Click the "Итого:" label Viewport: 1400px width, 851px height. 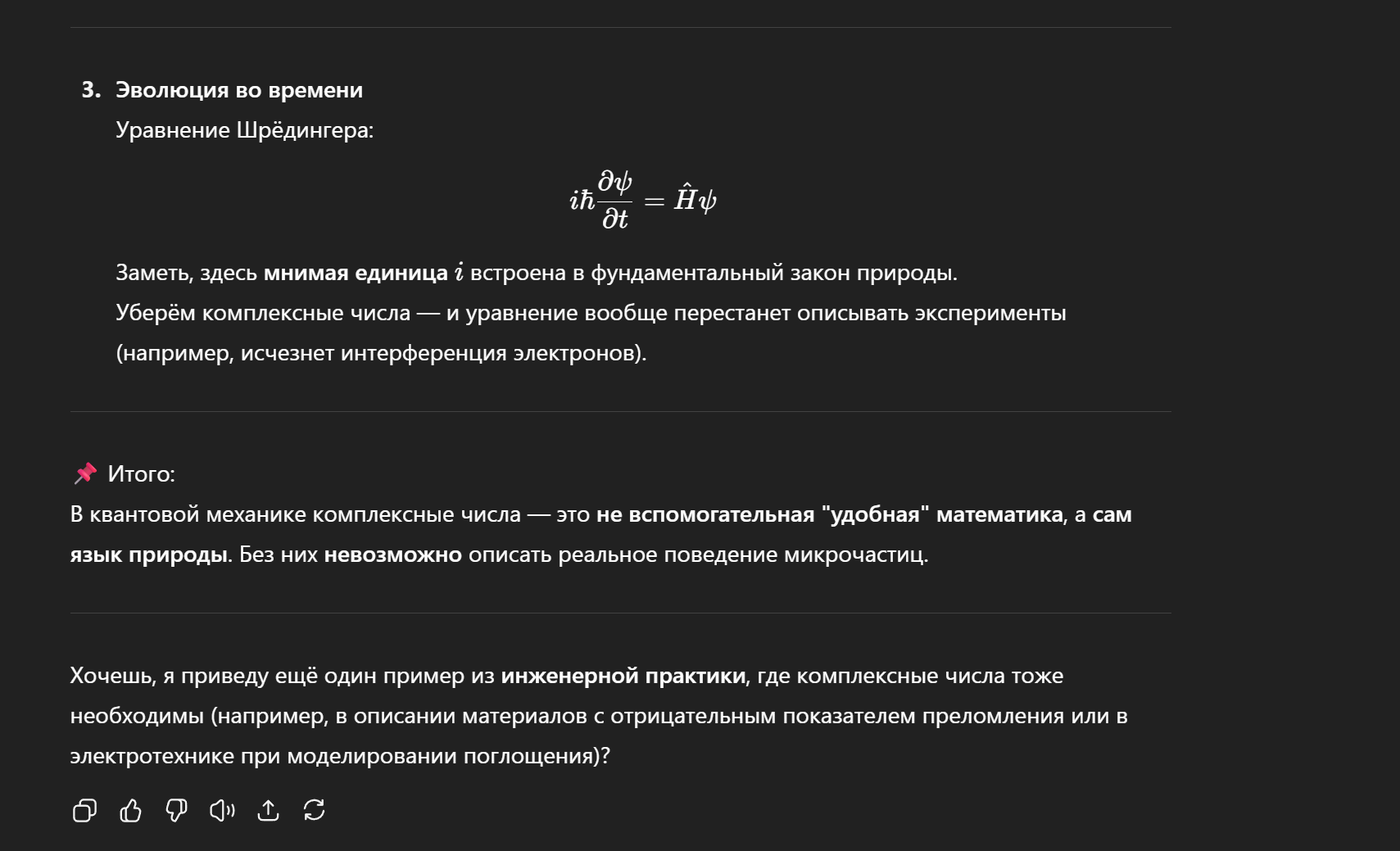tap(141, 474)
